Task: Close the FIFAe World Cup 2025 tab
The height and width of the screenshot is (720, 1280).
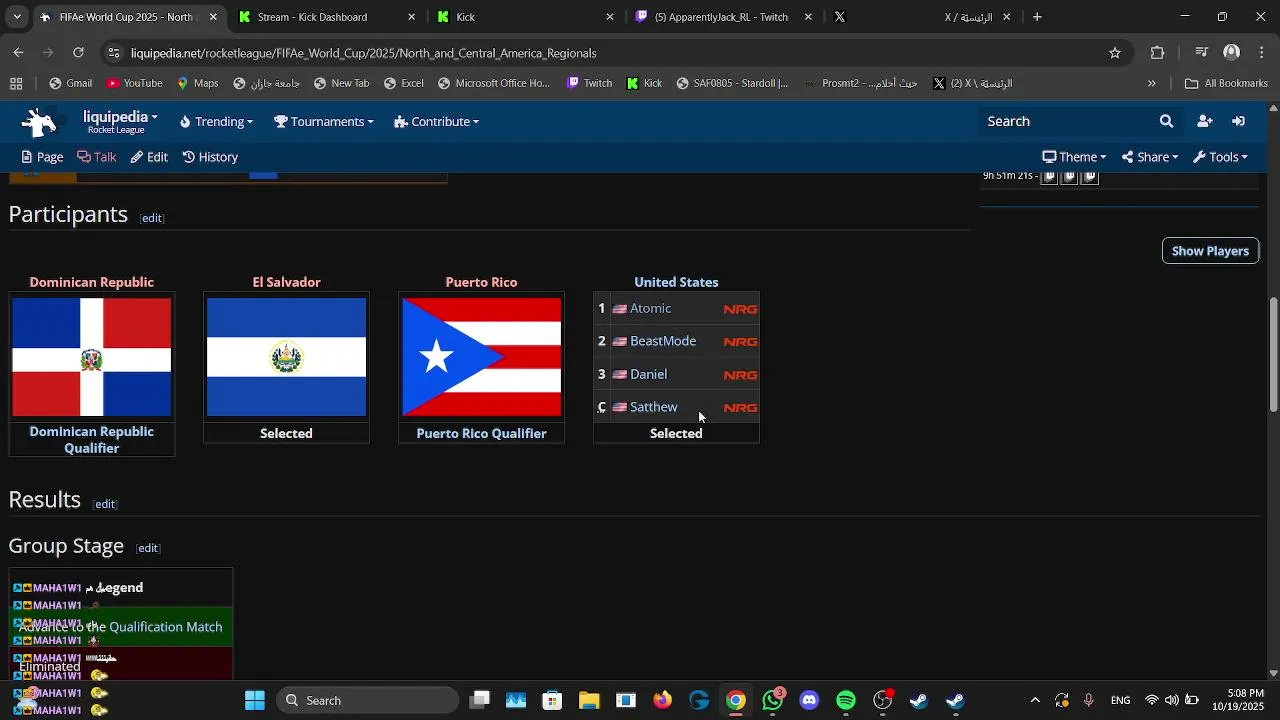Action: click(x=213, y=17)
